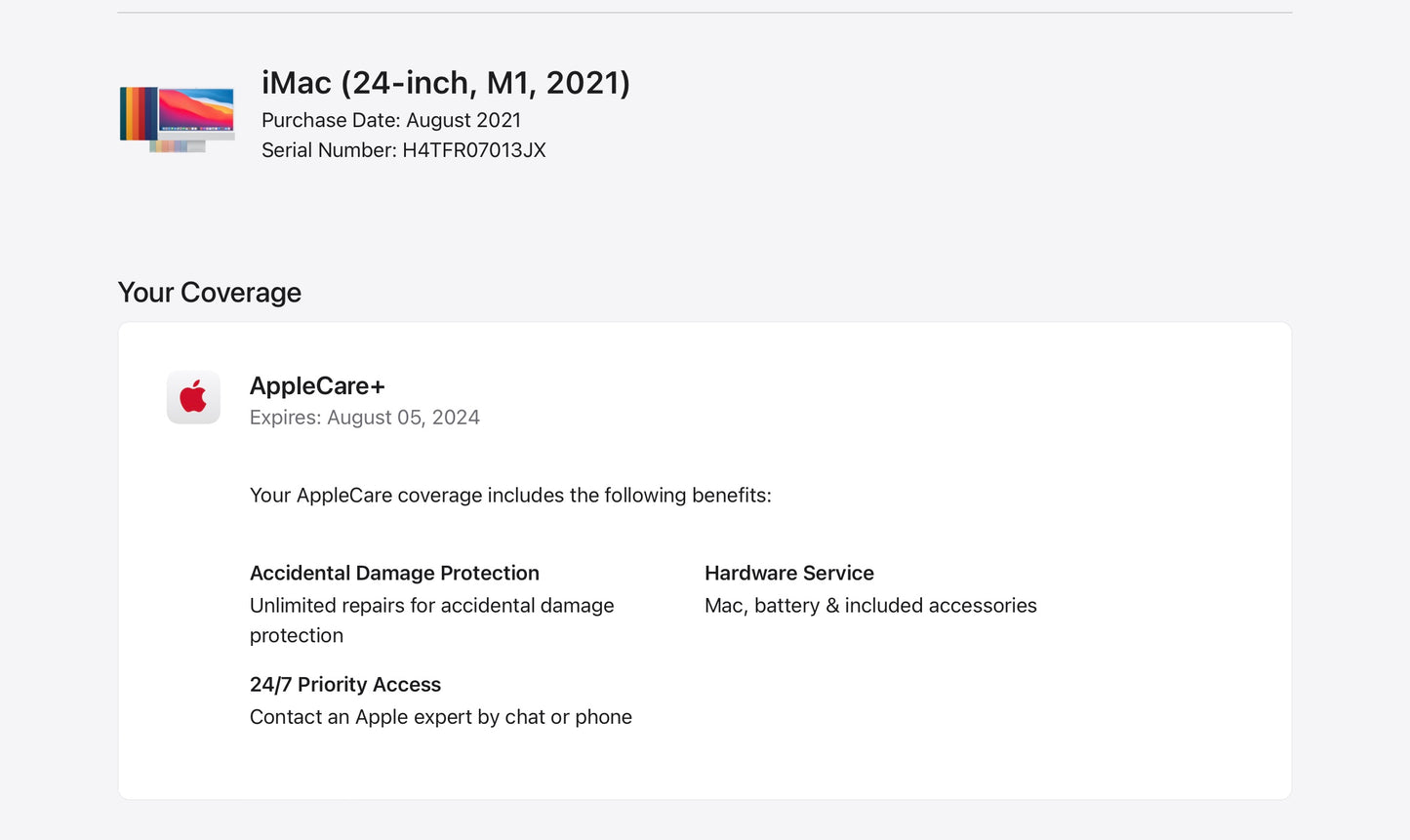Click the Your Coverage section heading
1410x840 pixels.
[209, 293]
